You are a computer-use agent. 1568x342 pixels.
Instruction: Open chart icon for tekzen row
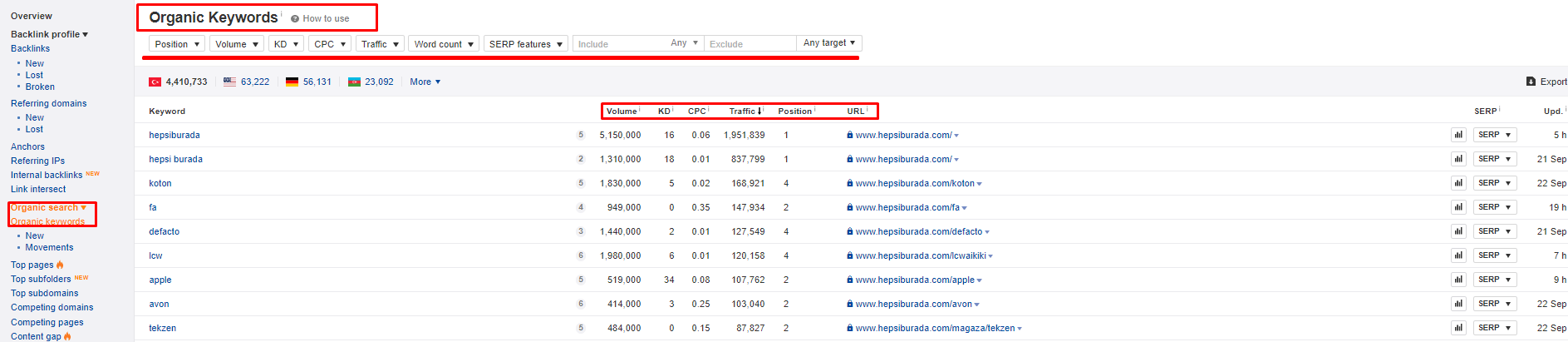pos(1458,328)
